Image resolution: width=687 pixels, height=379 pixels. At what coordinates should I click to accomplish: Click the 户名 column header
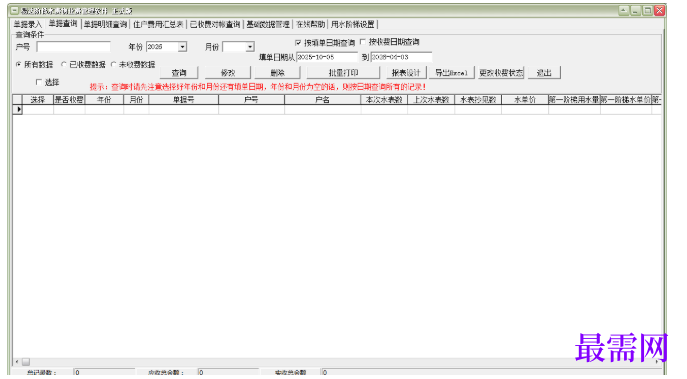pos(323,99)
